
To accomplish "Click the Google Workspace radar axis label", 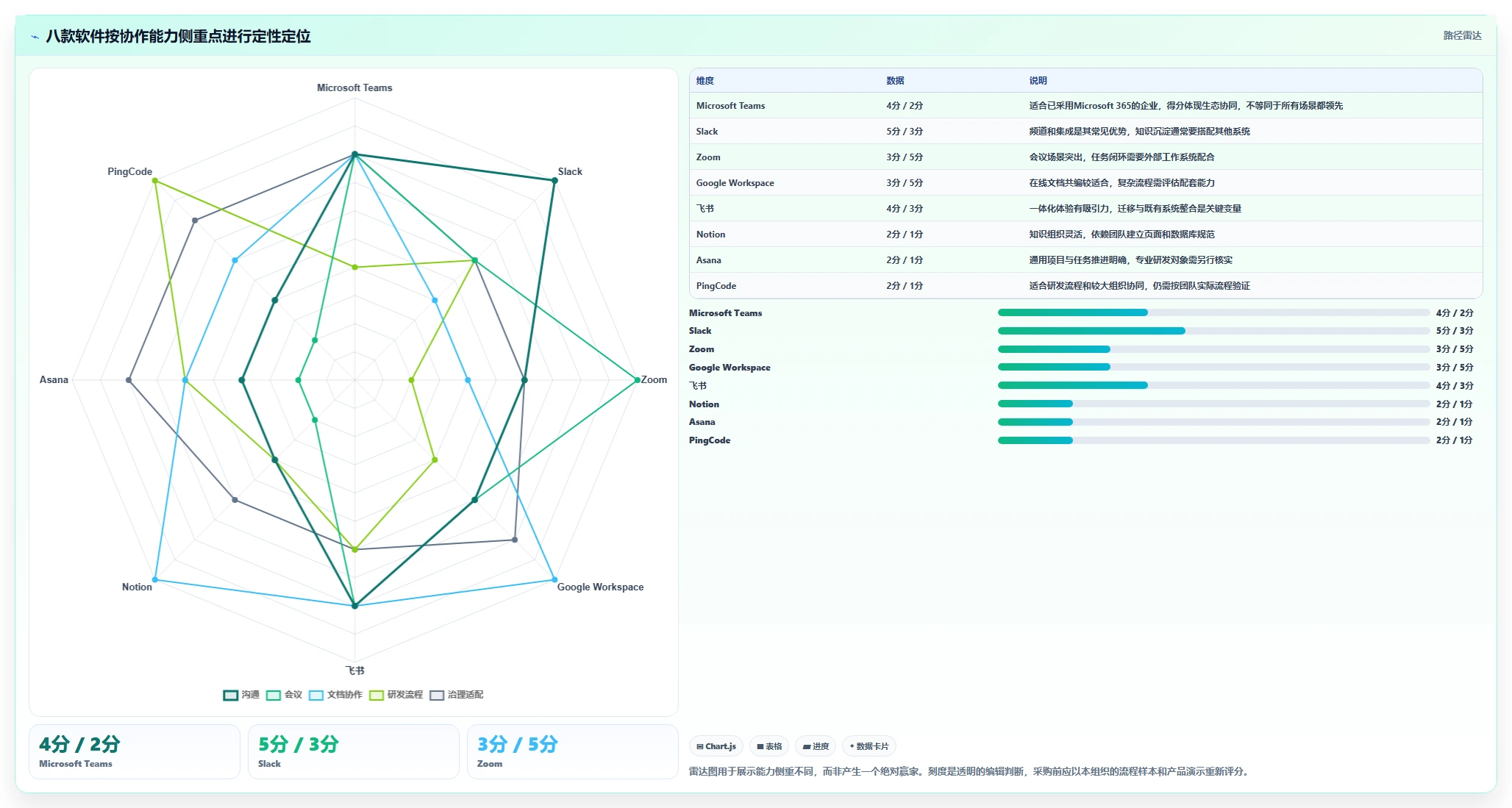I will point(600,587).
